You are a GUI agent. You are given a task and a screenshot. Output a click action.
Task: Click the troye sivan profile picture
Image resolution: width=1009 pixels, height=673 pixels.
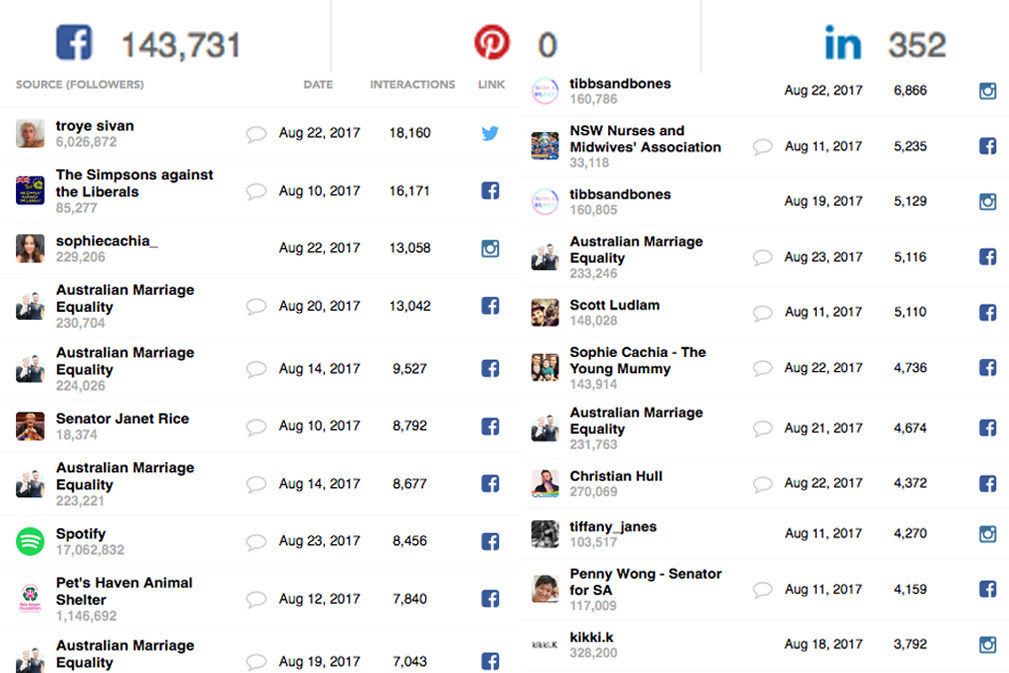coord(30,133)
